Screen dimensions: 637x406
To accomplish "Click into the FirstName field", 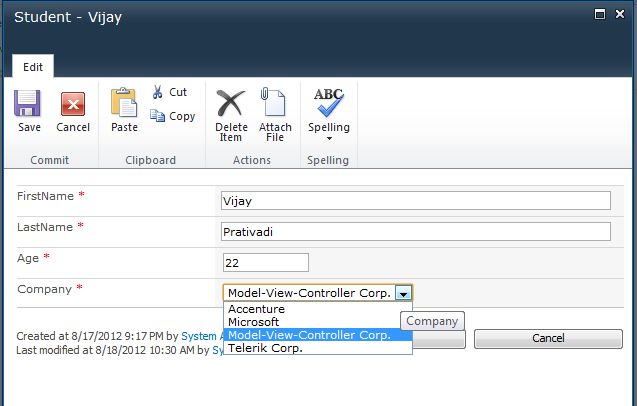I will 416,201.
